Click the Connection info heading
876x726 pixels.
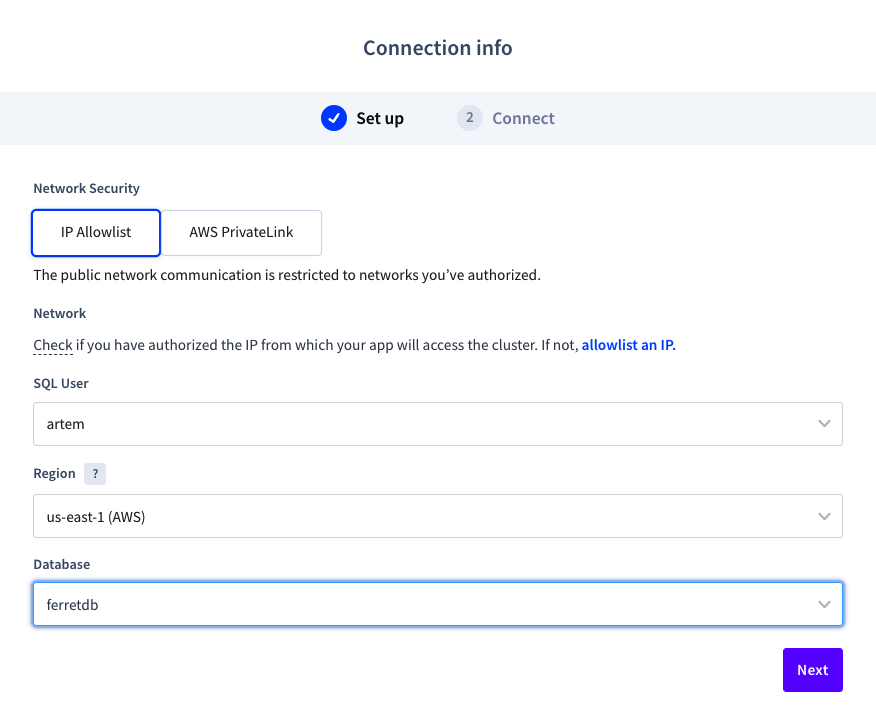438,48
